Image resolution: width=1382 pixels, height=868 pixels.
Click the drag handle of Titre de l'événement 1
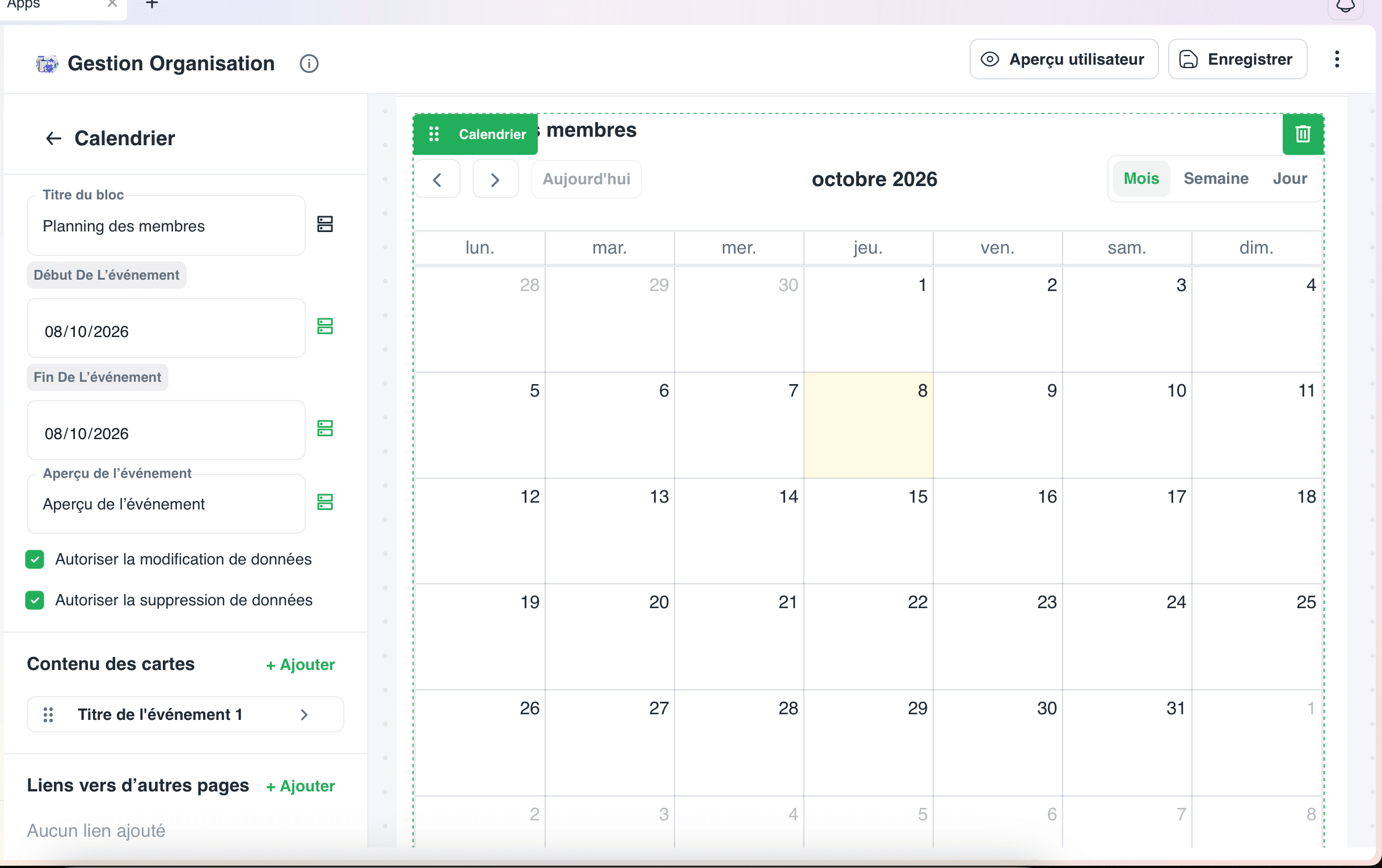pos(48,715)
